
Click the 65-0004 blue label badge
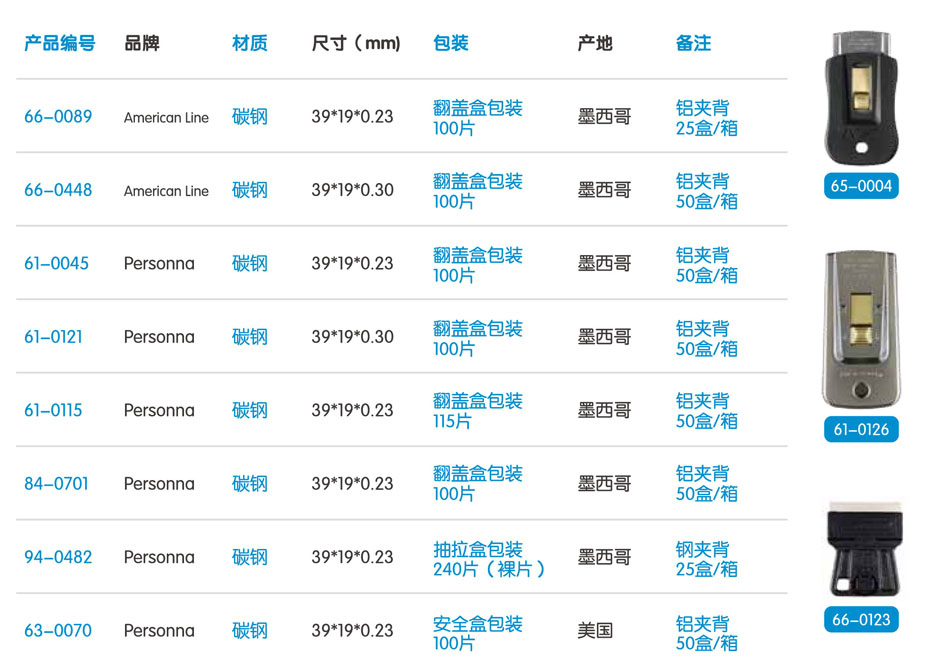coord(860,186)
